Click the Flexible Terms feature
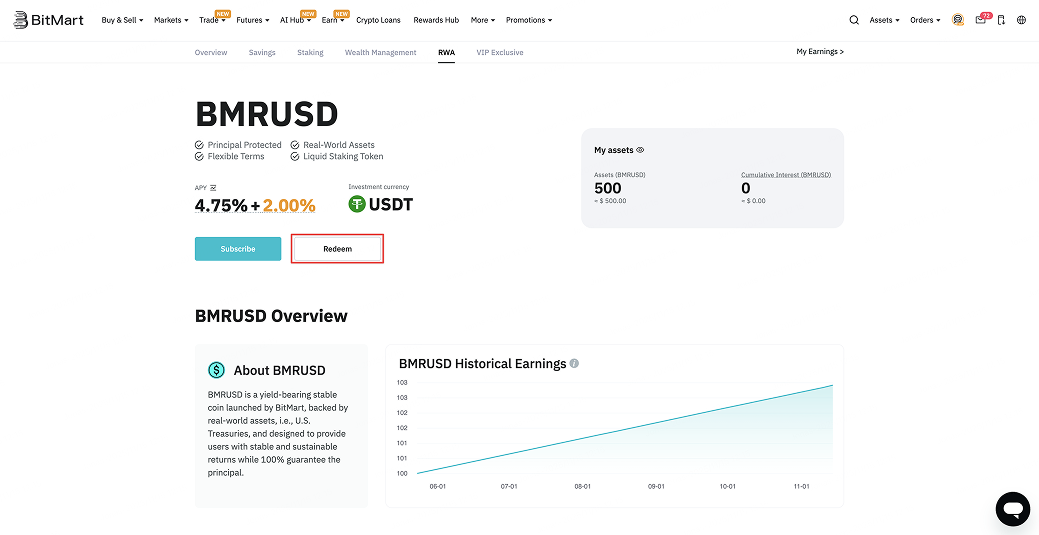This screenshot has height=535, width=1039. (230, 156)
